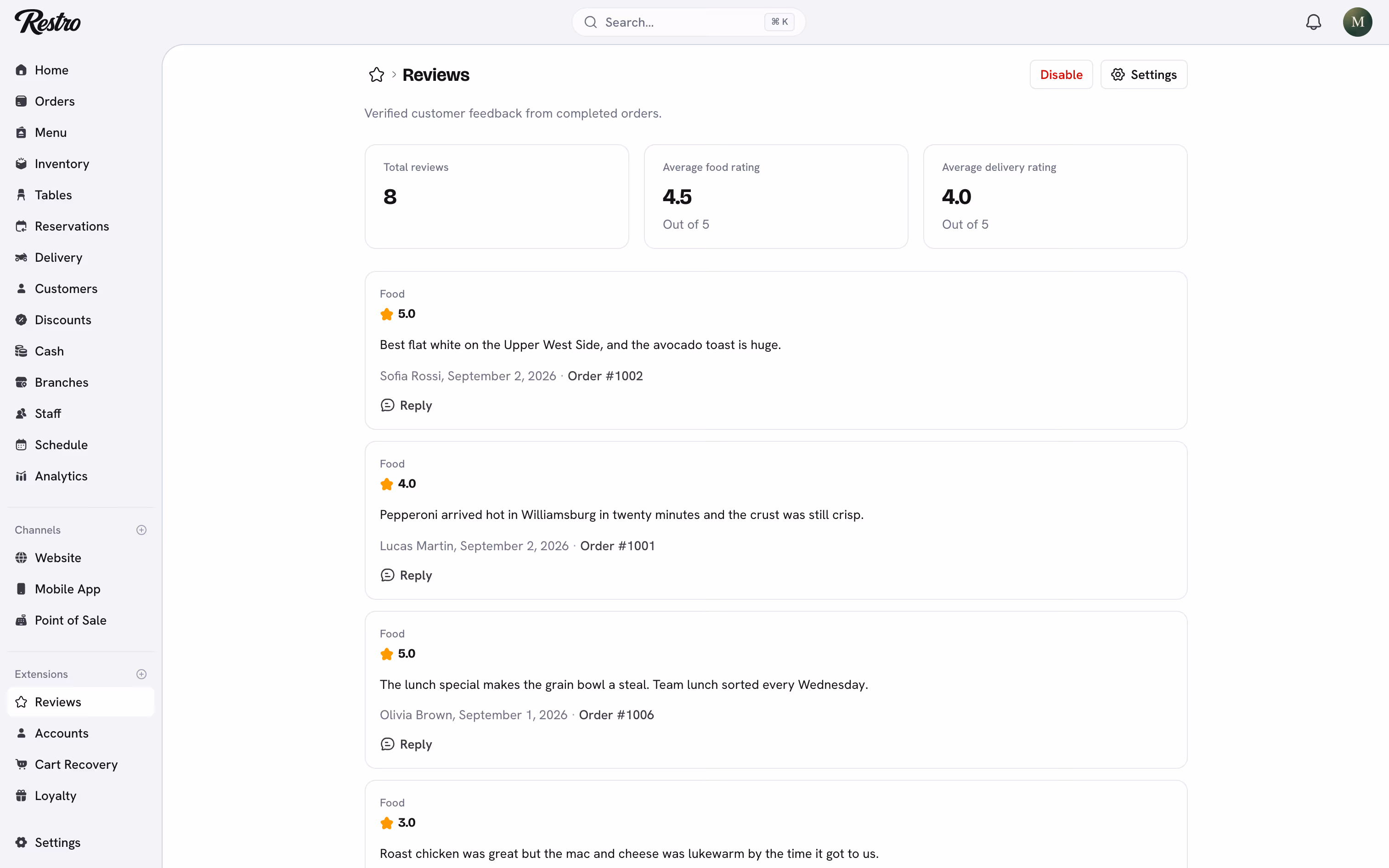
Task: Click the Analytics chart icon
Action: [21, 476]
